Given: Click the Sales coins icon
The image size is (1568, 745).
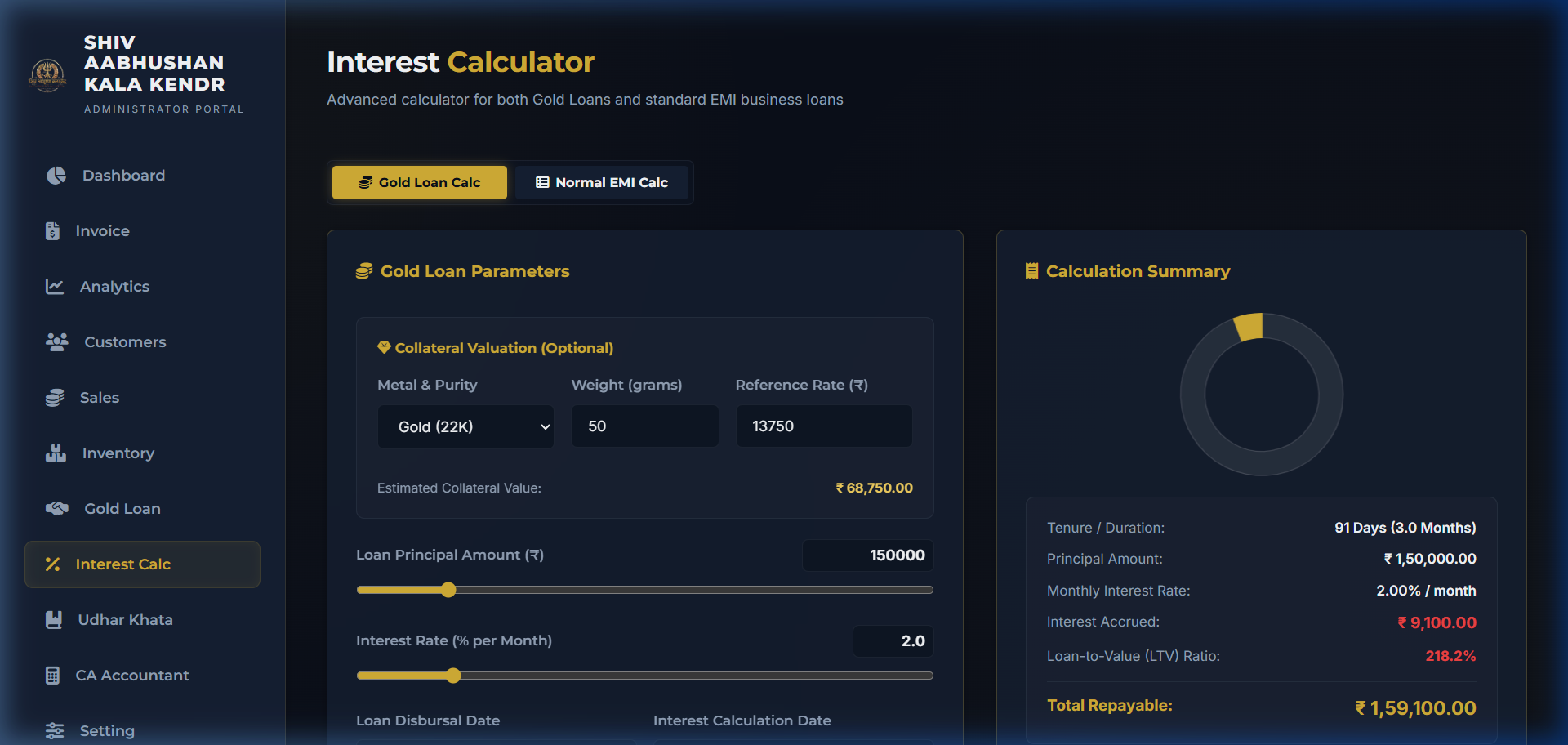Looking at the screenshot, I should (x=55, y=398).
